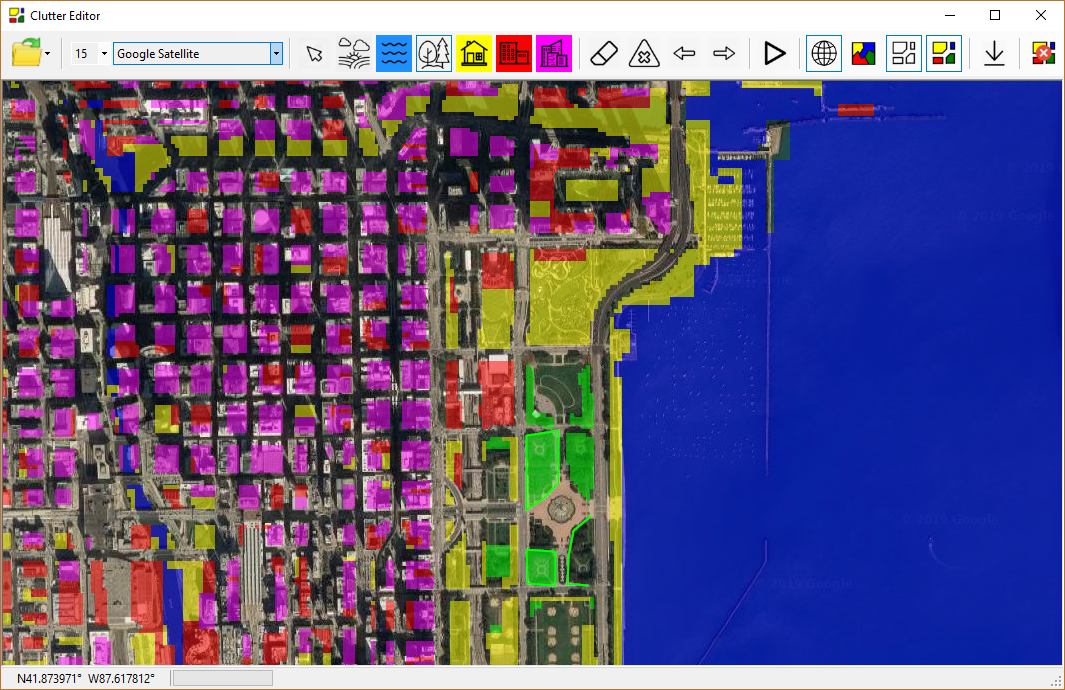
Task: Select the pointer selection tool
Action: coord(313,53)
